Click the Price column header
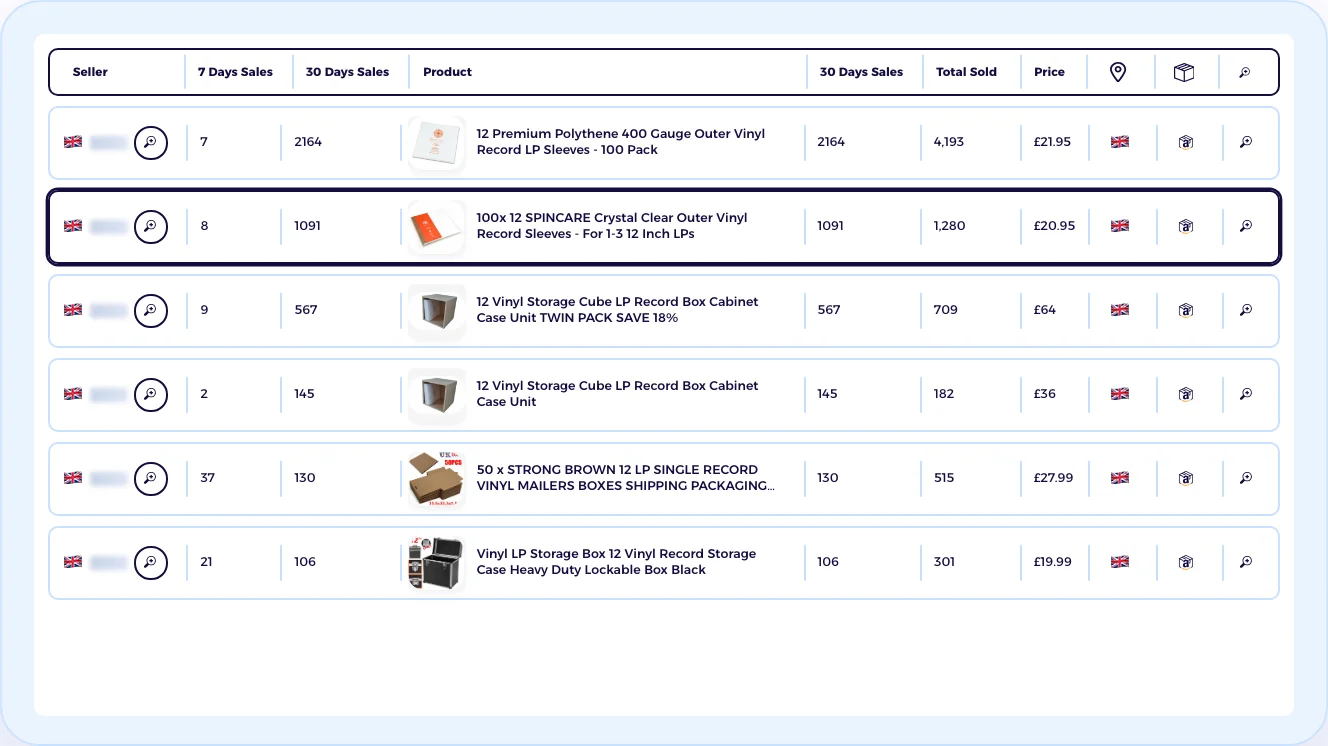 [1049, 72]
